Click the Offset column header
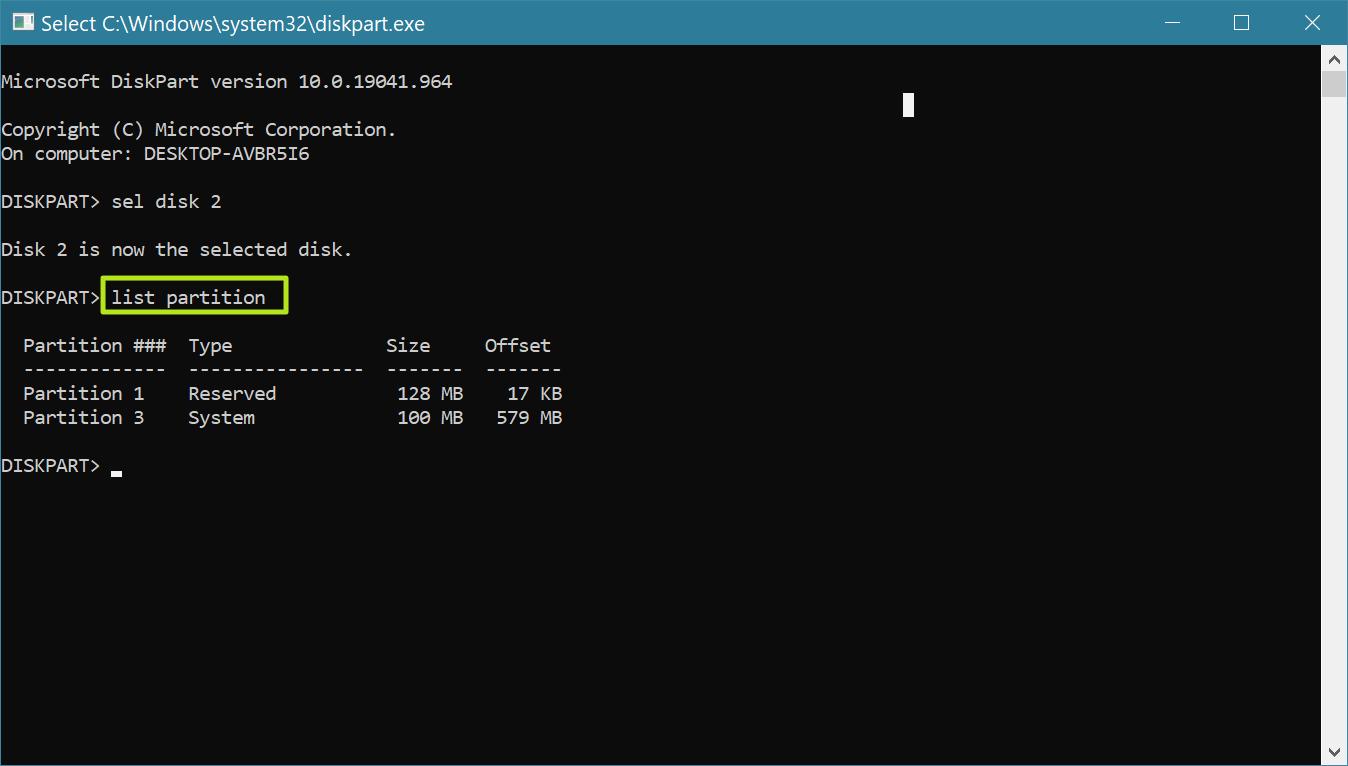 click(x=517, y=345)
